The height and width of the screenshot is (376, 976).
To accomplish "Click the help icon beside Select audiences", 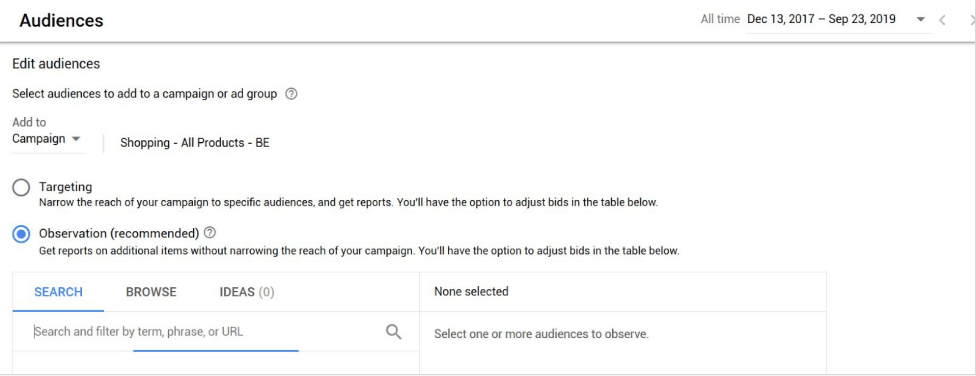I will click(291, 95).
